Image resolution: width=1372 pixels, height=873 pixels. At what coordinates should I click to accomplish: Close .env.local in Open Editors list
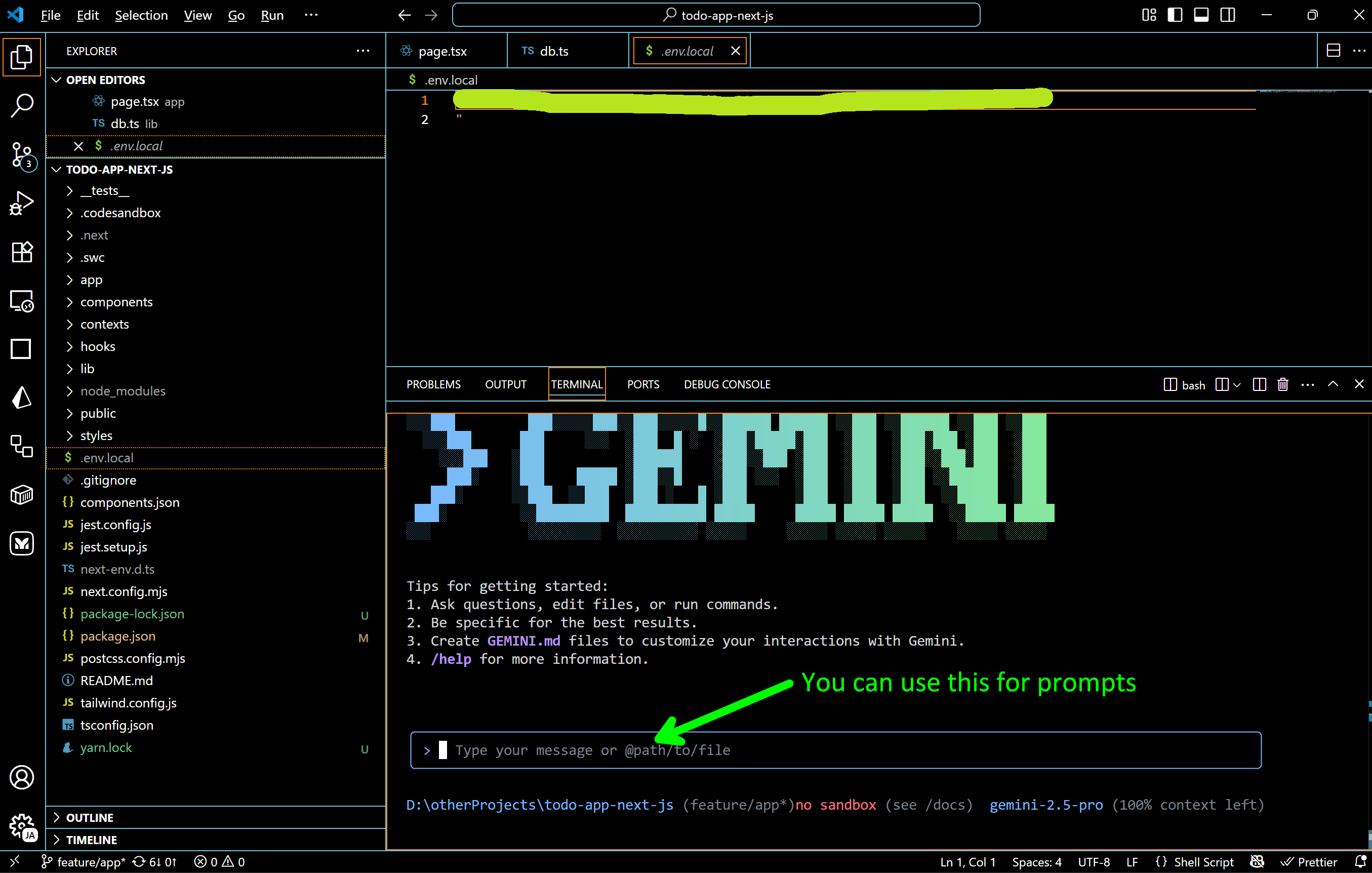pos(78,146)
